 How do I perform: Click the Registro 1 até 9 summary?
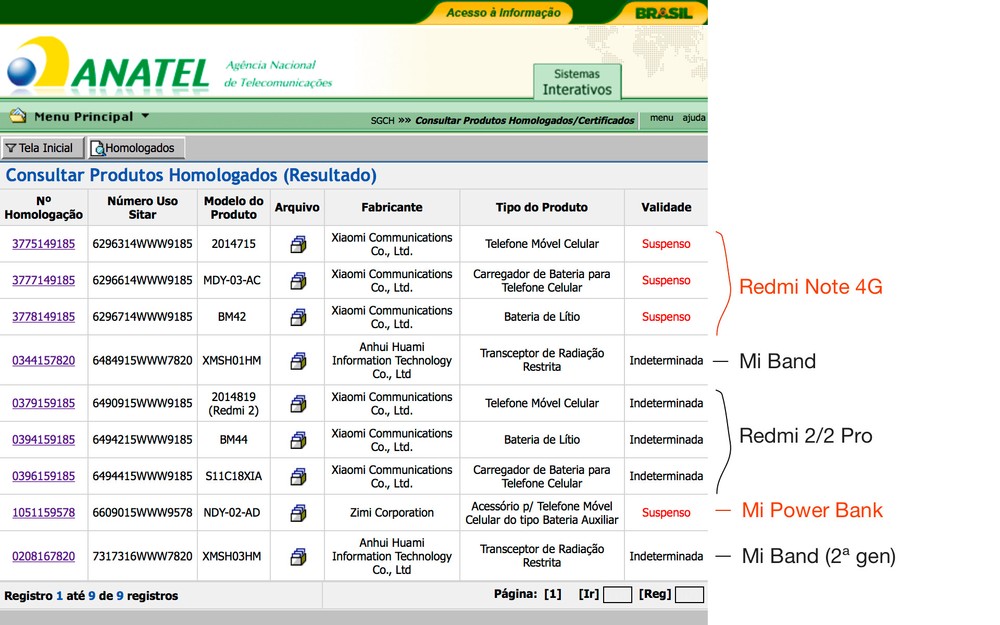pos(91,596)
